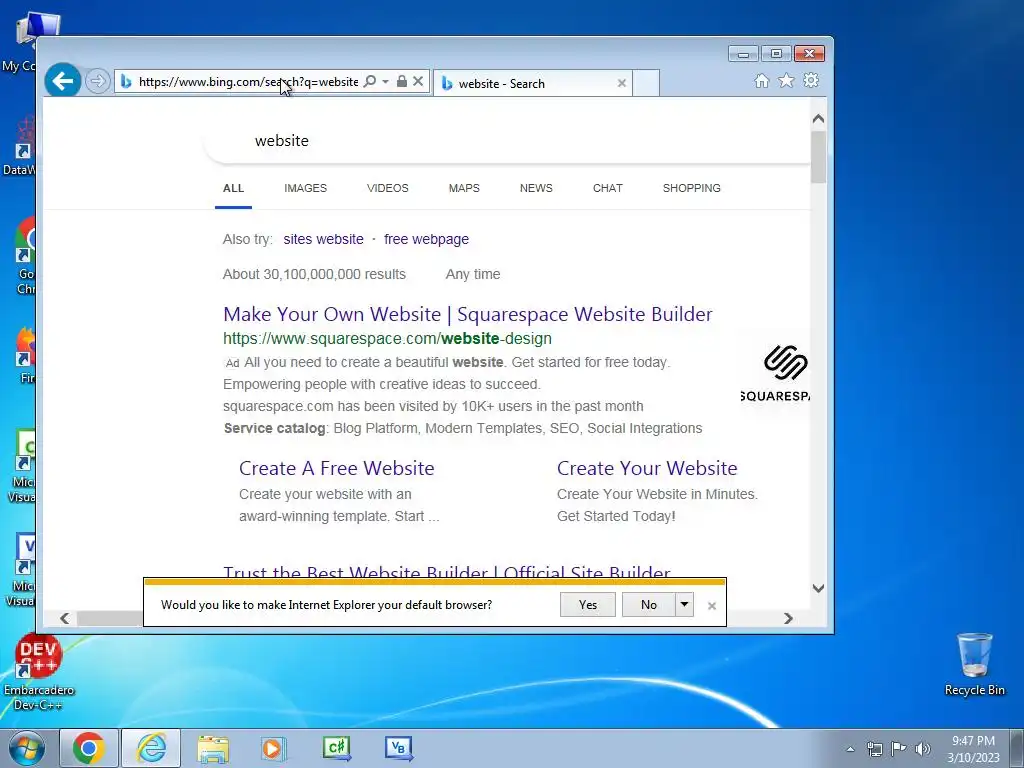Open the address bar autocomplete dropdown arrow
Viewport: 1024px width, 768px height.
tap(385, 82)
